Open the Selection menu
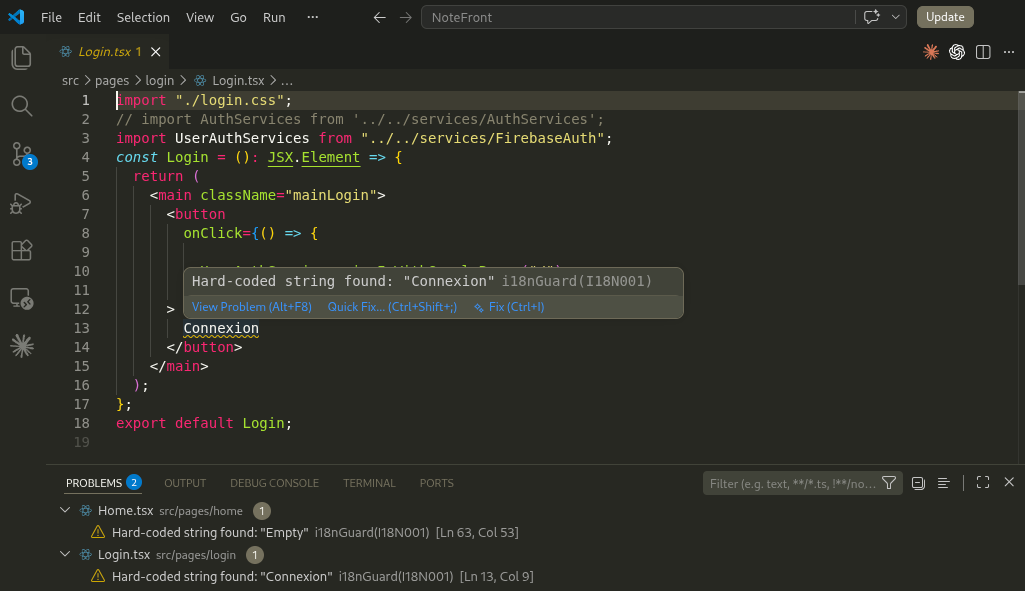The height and width of the screenshot is (591, 1025). [x=143, y=18]
